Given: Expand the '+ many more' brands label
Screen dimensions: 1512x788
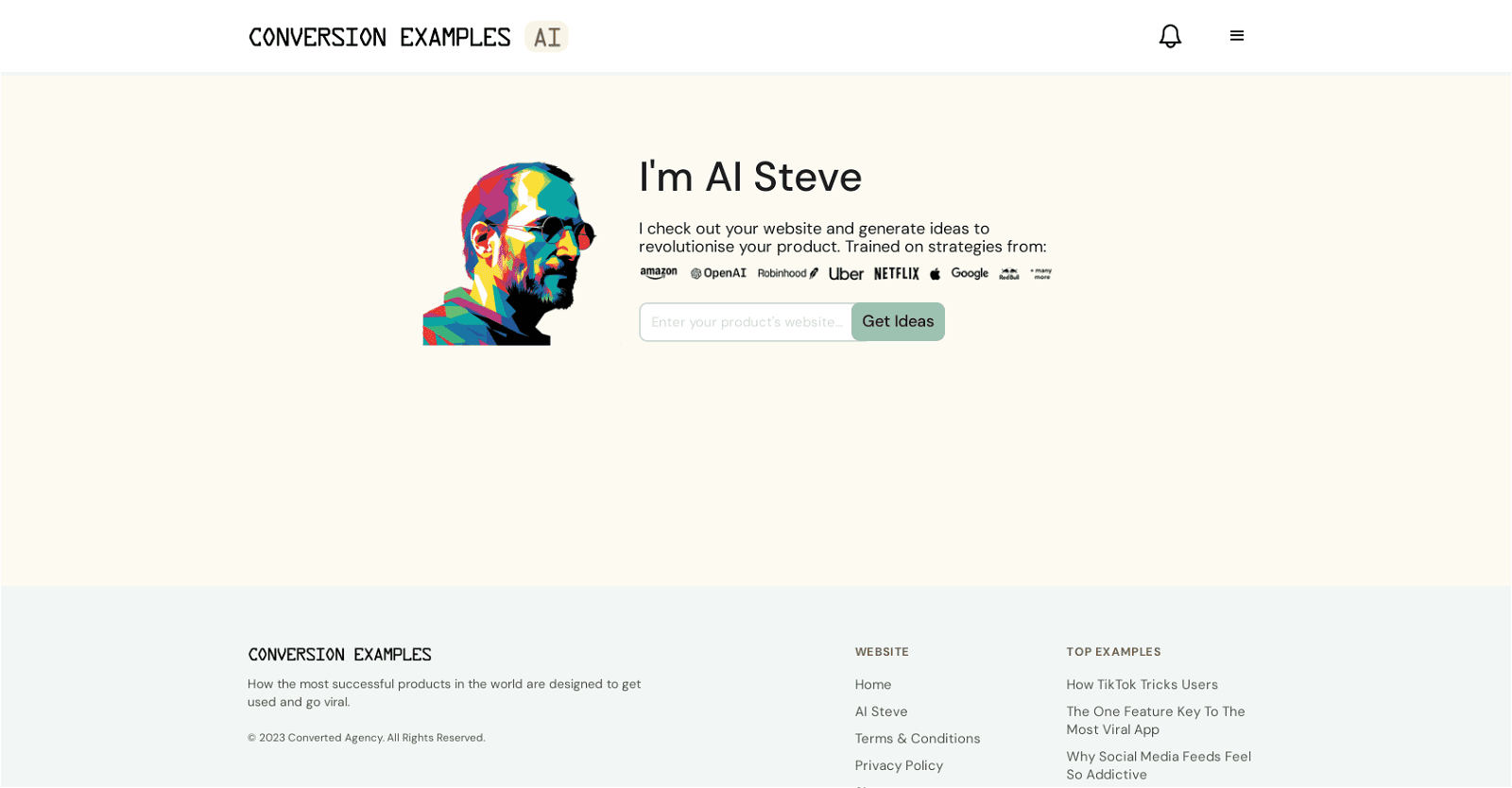Looking at the screenshot, I should pyautogui.click(x=1042, y=273).
